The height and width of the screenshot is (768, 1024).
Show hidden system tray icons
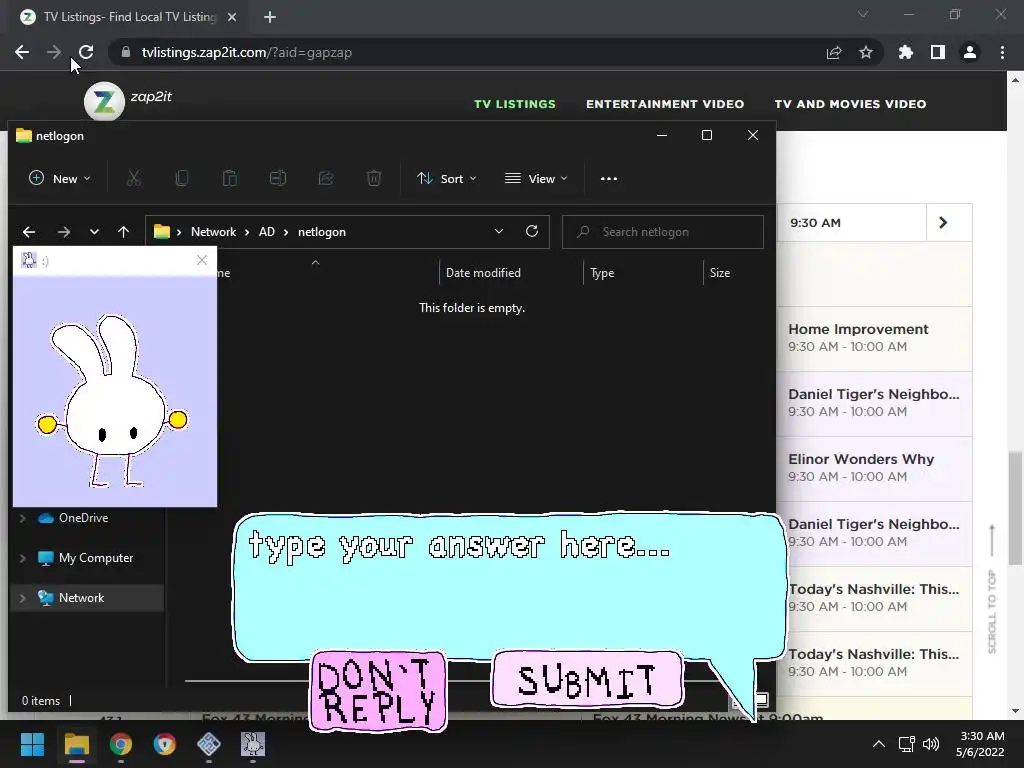point(879,744)
